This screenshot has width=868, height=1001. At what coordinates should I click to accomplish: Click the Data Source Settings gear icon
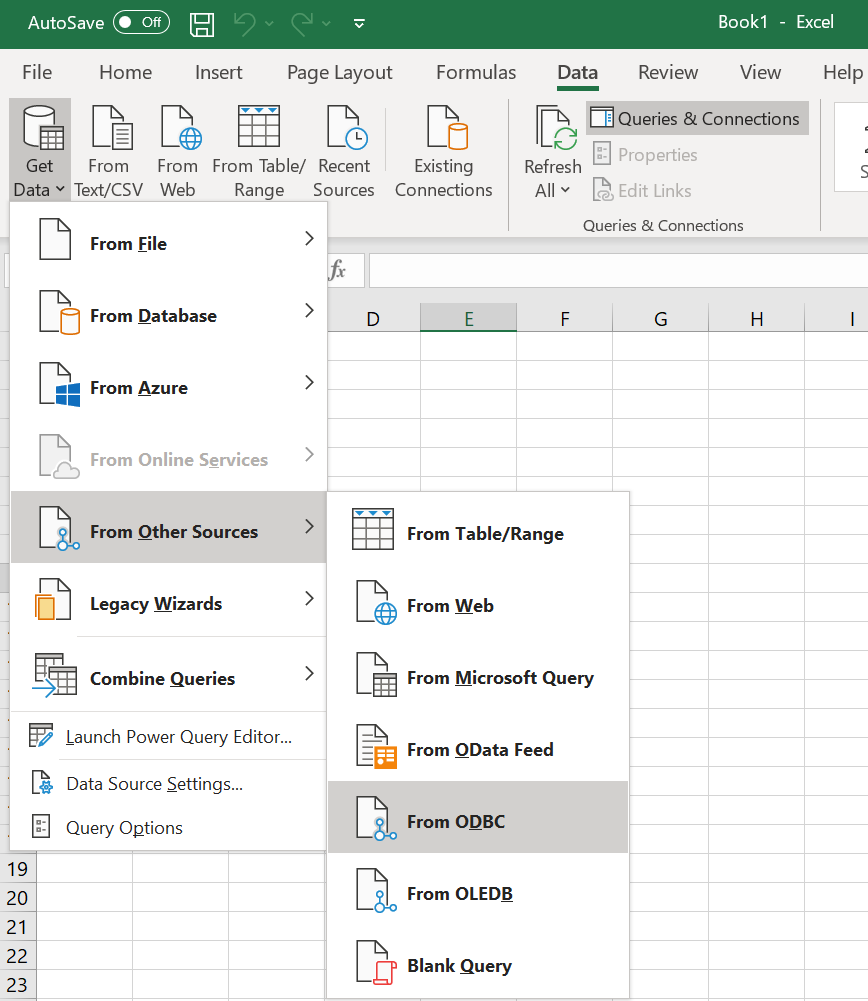(42, 783)
